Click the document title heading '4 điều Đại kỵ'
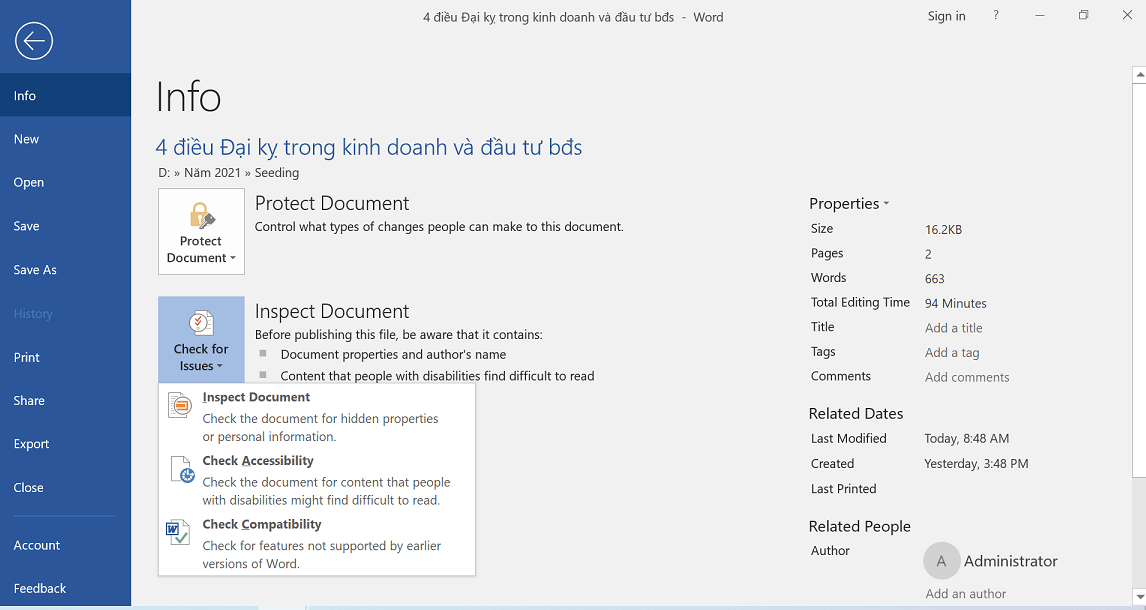1146x610 pixels. [368, 148]
